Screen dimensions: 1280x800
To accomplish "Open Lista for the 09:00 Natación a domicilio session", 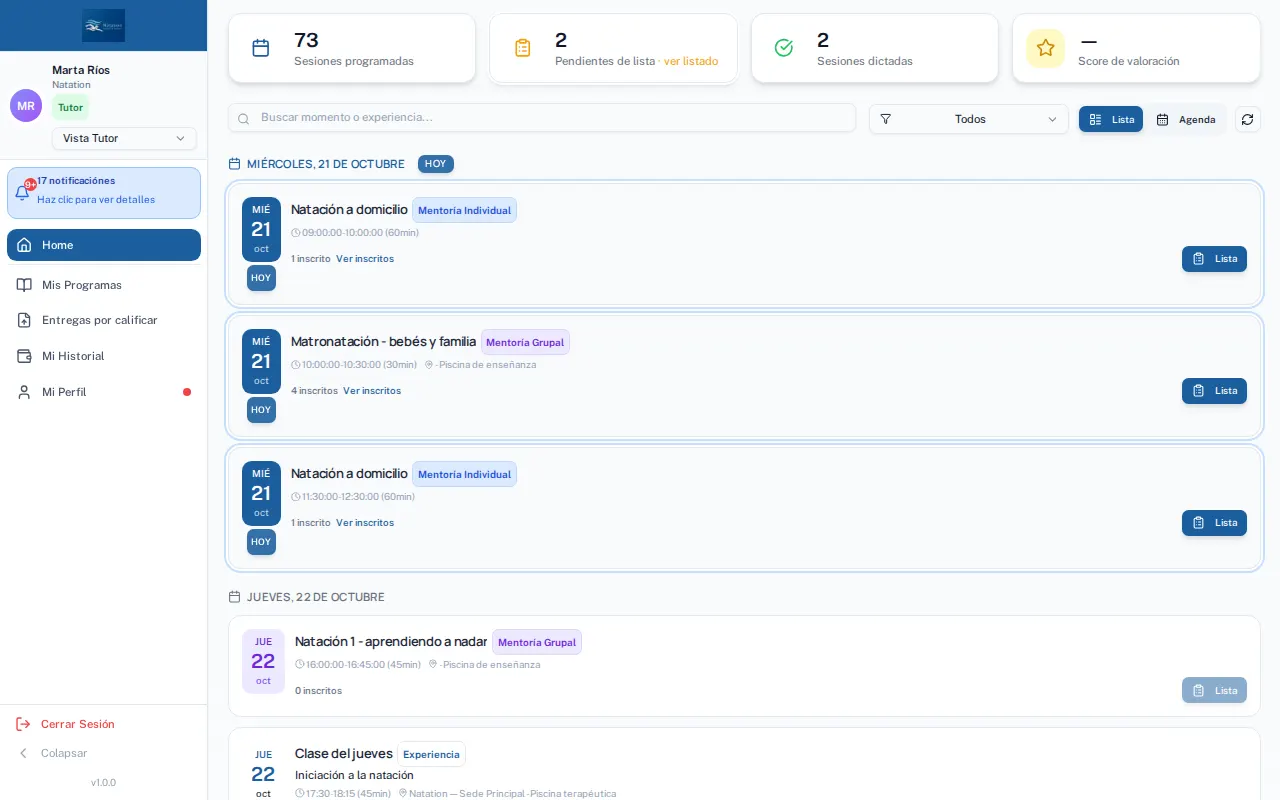I will pos(1214,259).
